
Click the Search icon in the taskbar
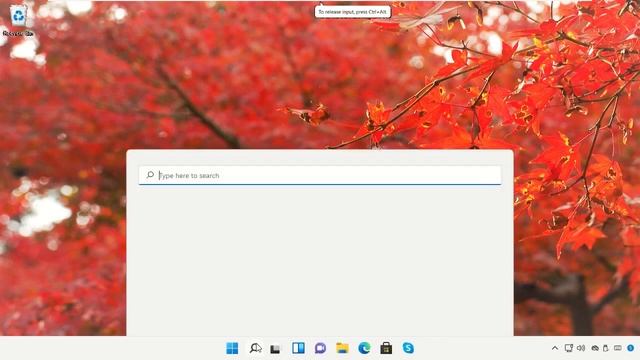pos(256,348)
